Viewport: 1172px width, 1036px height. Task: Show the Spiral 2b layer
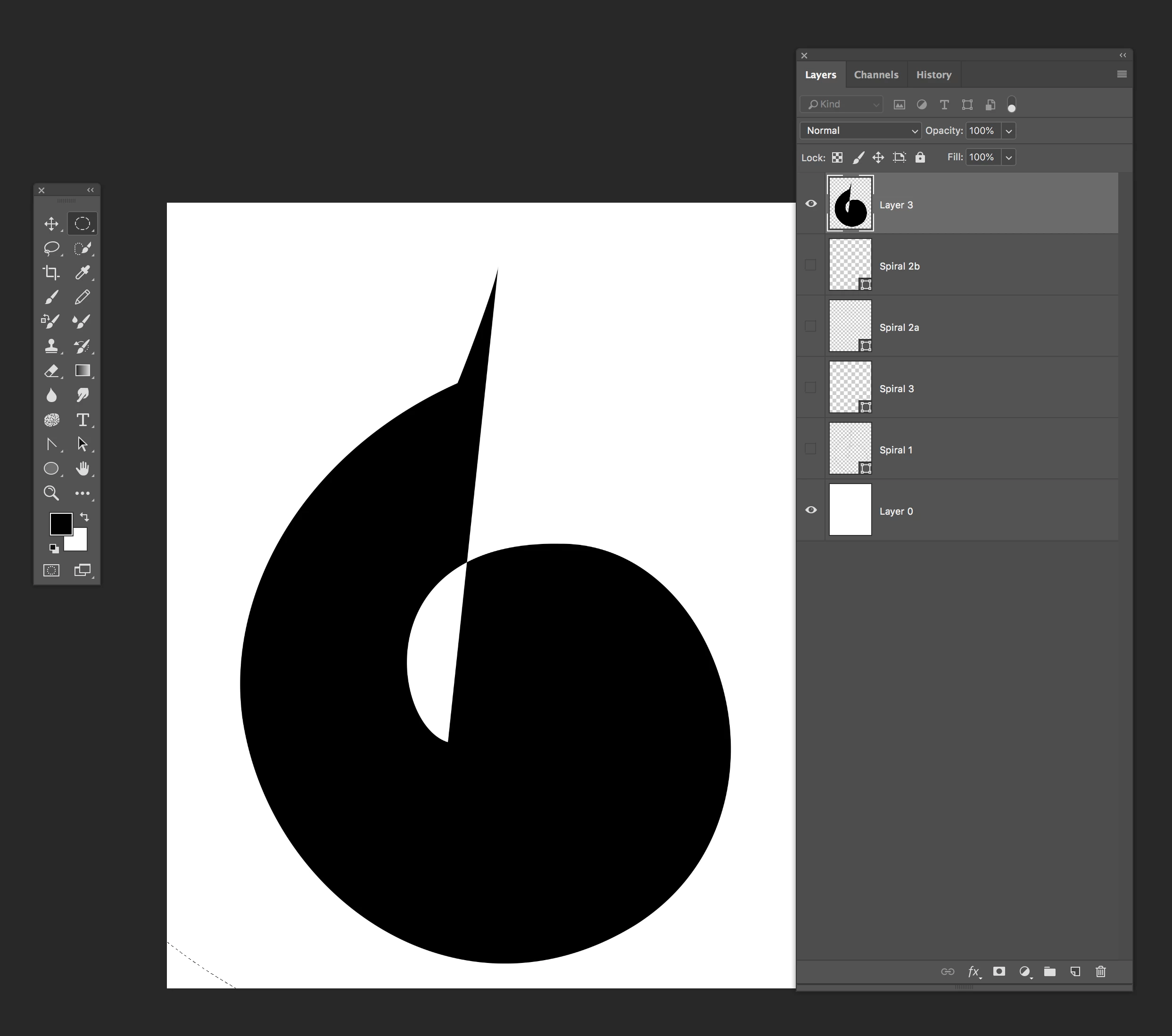coord(810,265)
